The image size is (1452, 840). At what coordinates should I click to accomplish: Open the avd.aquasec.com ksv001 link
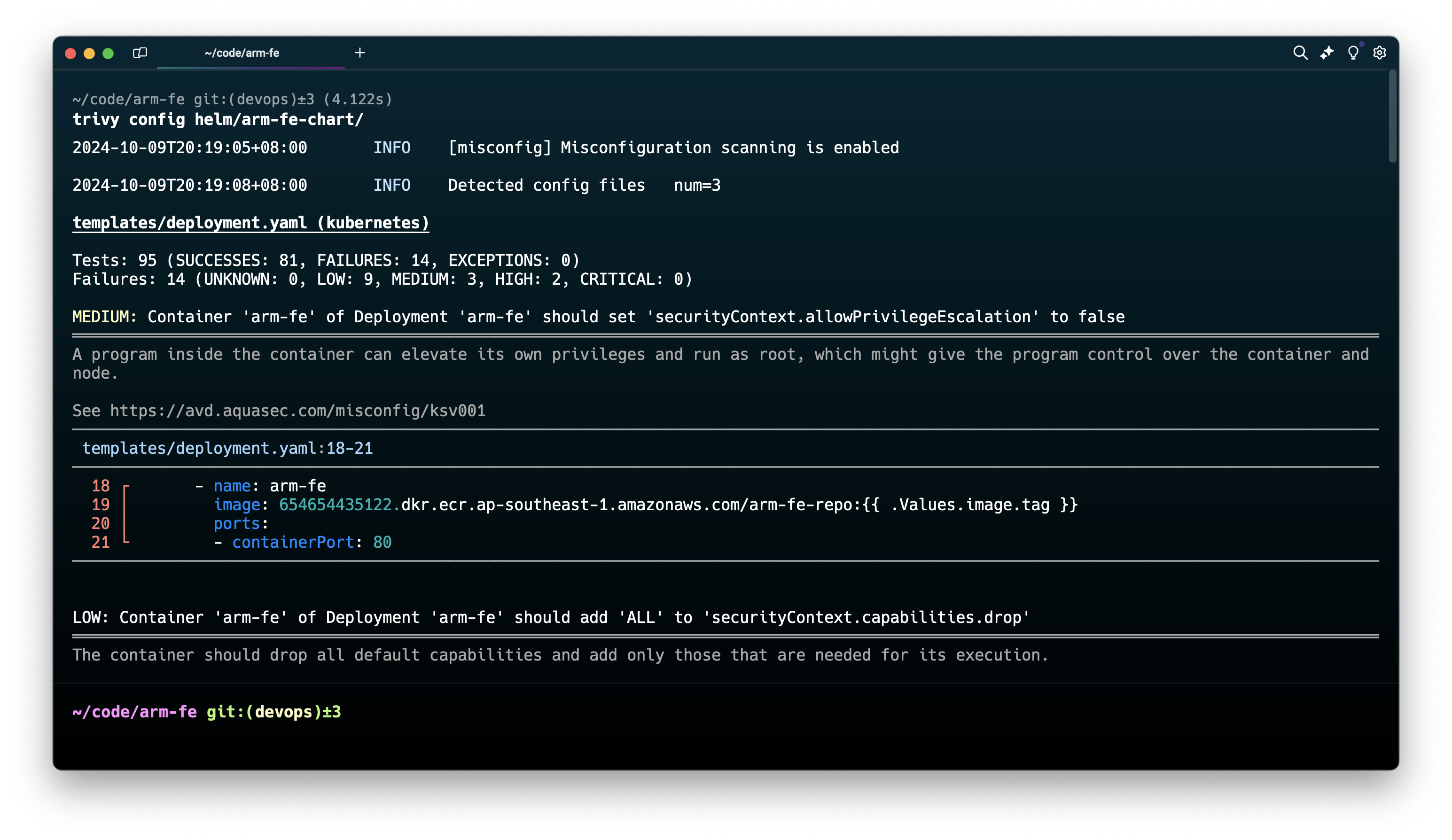(x=297, y=411)
